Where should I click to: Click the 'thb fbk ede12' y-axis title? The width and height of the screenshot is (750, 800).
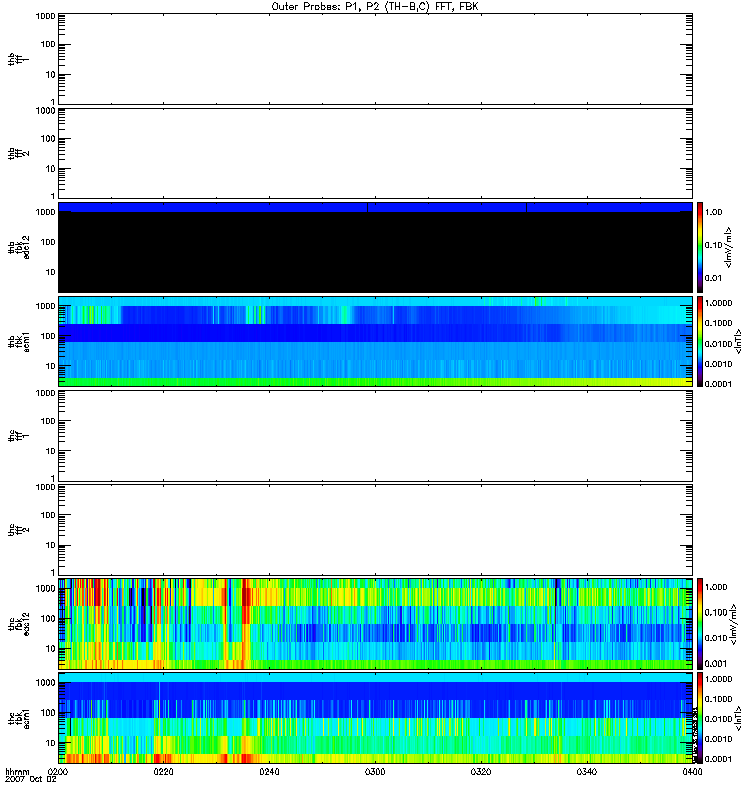pos(19,247)
